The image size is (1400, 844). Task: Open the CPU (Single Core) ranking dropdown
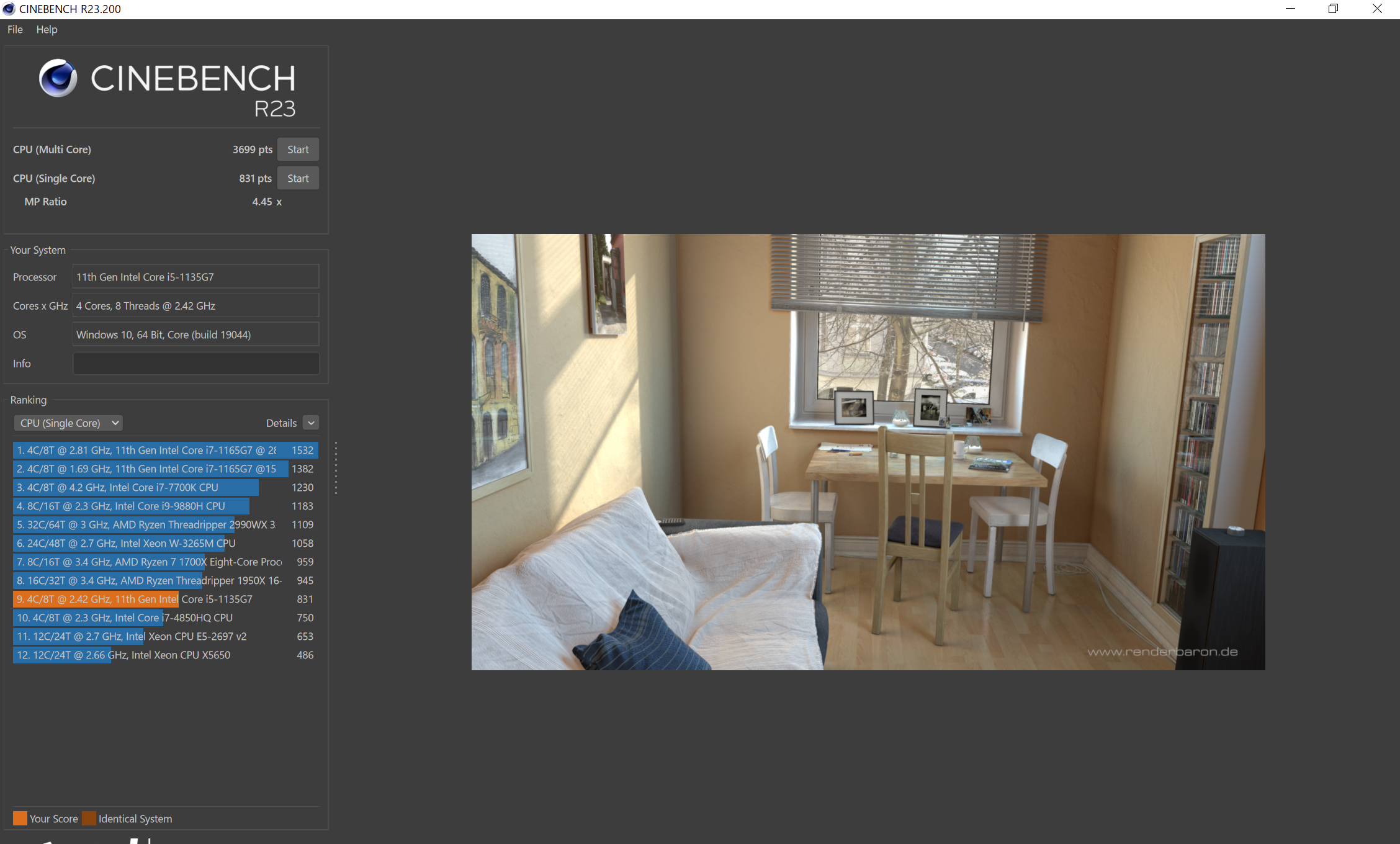68,423
